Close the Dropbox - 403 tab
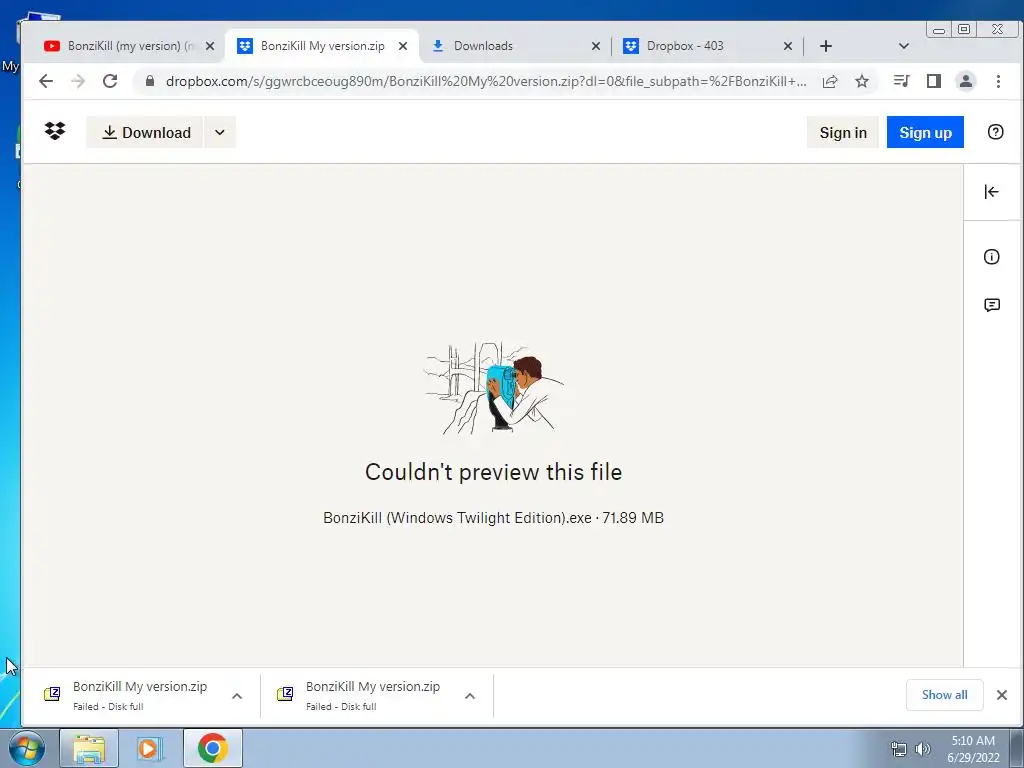 (788, 46)
